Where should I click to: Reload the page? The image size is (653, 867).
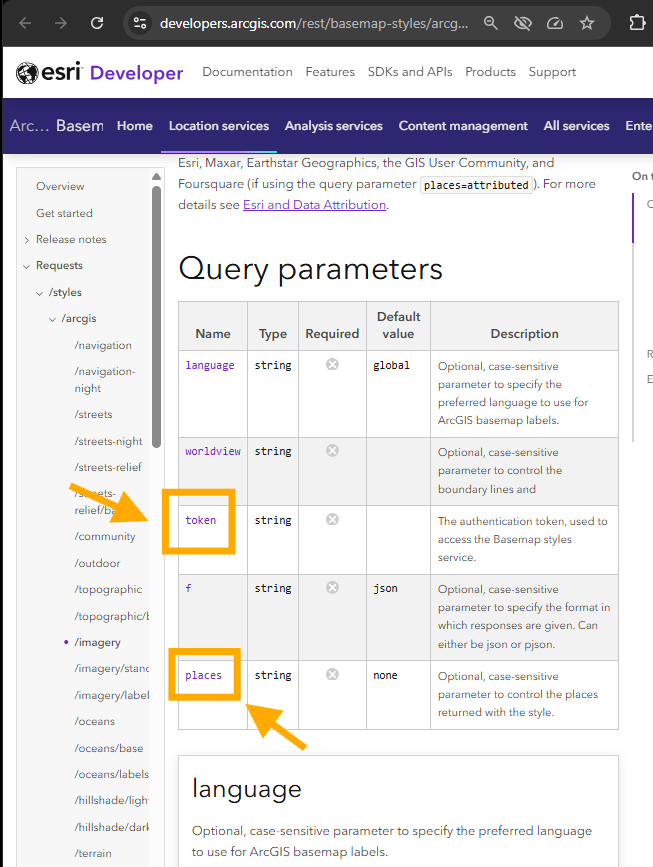click(97, 23)
